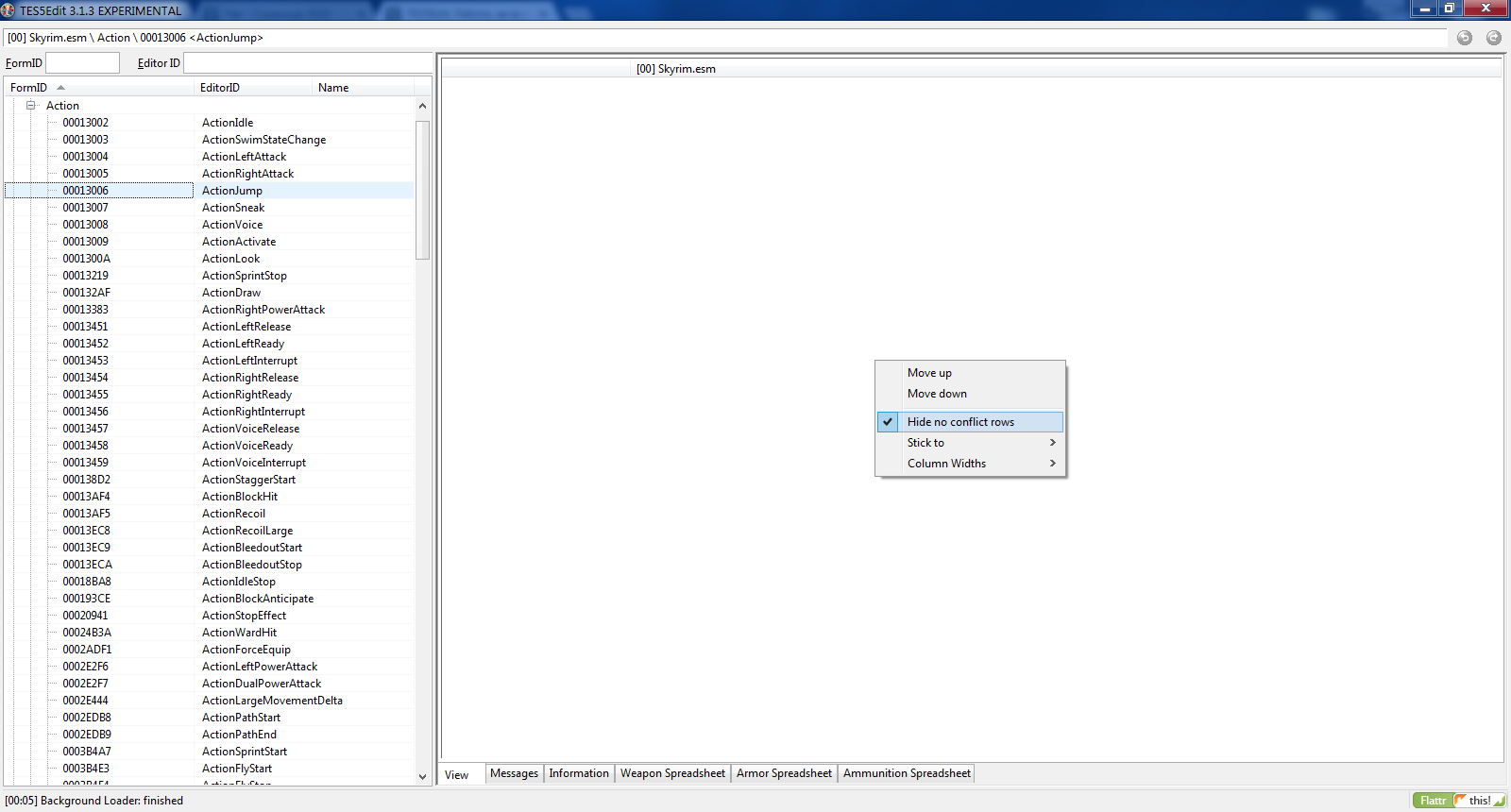The height and width of the screenshot is (812, 1511).
Task: Click the tree vertical scrollbar thumb
Action: coord(422,189)
